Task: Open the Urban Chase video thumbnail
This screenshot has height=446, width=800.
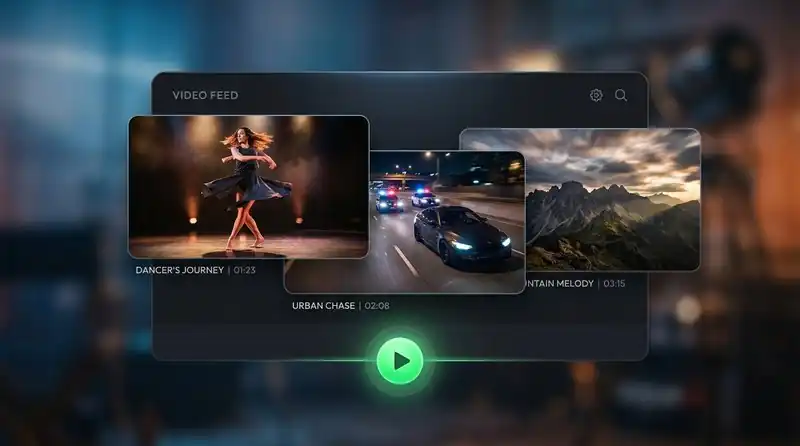Action: [x=404, y=222]
